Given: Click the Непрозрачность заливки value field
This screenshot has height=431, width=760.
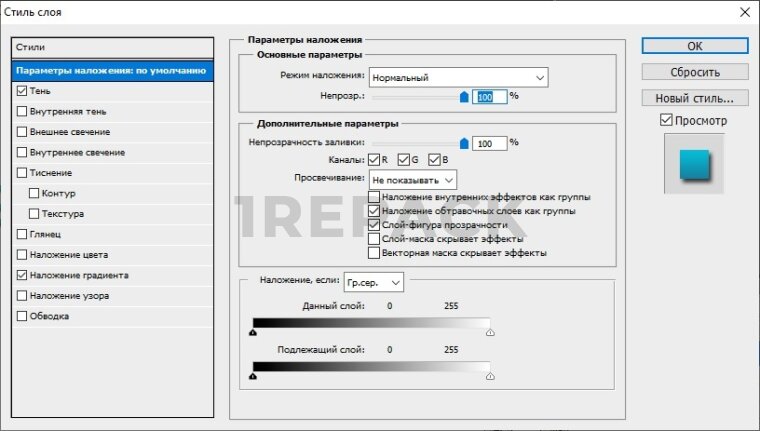Looking at the screenshot, I should point(490,143).
